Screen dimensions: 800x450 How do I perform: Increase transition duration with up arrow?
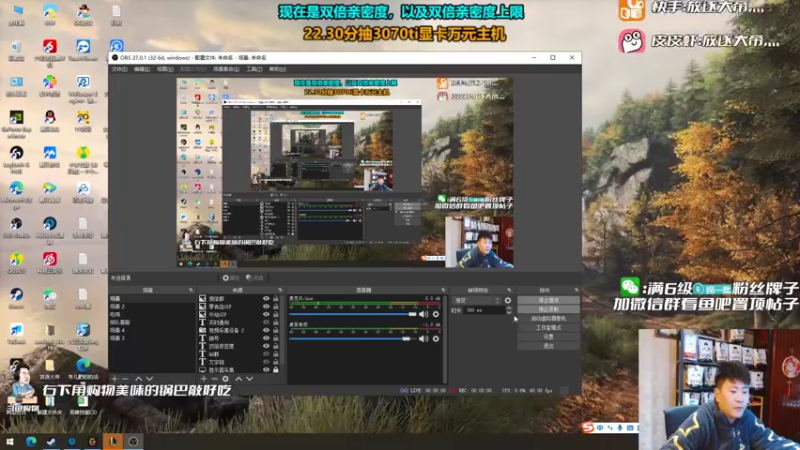(x=509, y=308)
